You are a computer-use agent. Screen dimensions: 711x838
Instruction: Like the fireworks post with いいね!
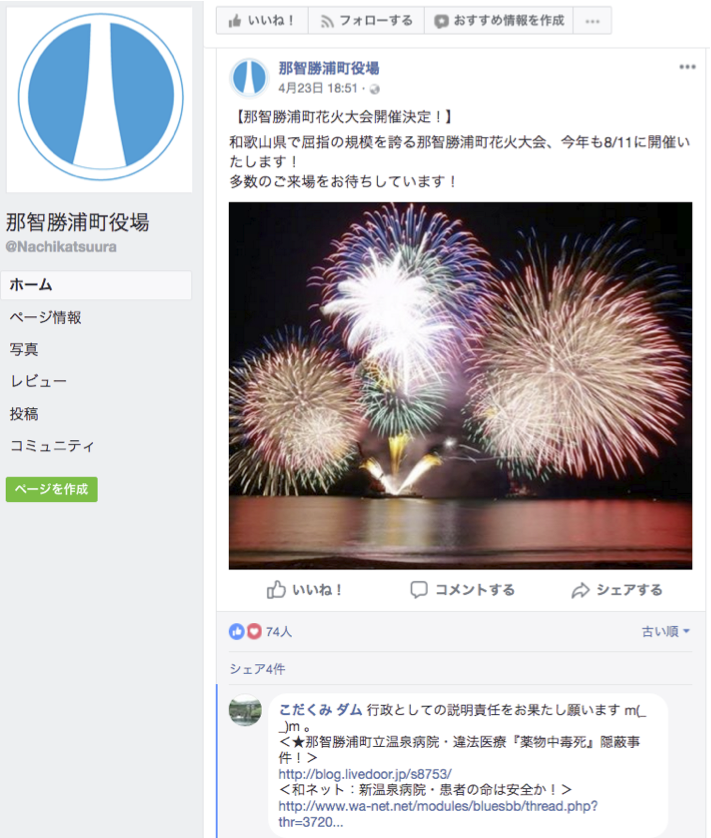tap(304, 590)
